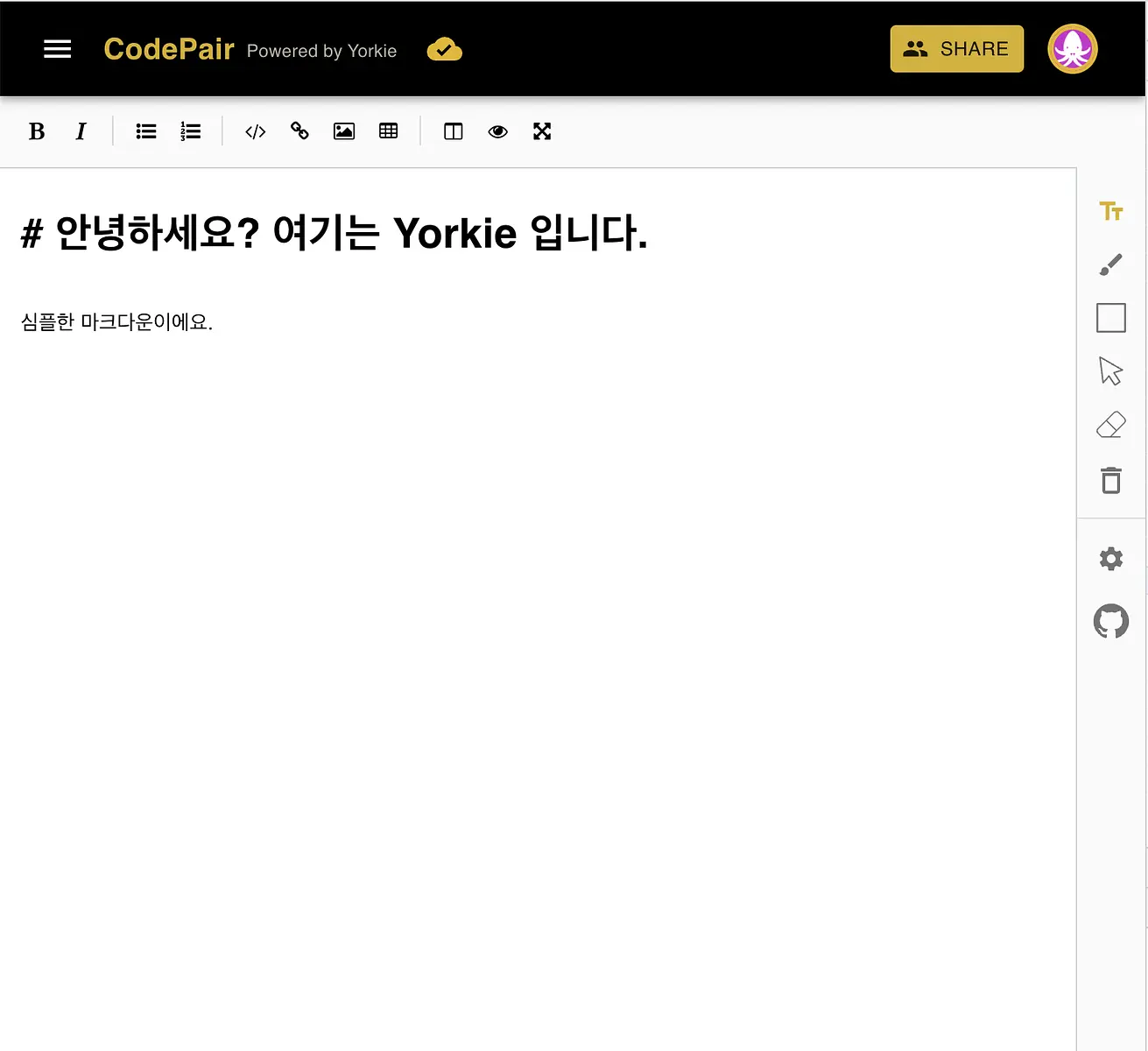
Task: Toggle bold formatting in editor toolbar
Action: coord(37,131)
